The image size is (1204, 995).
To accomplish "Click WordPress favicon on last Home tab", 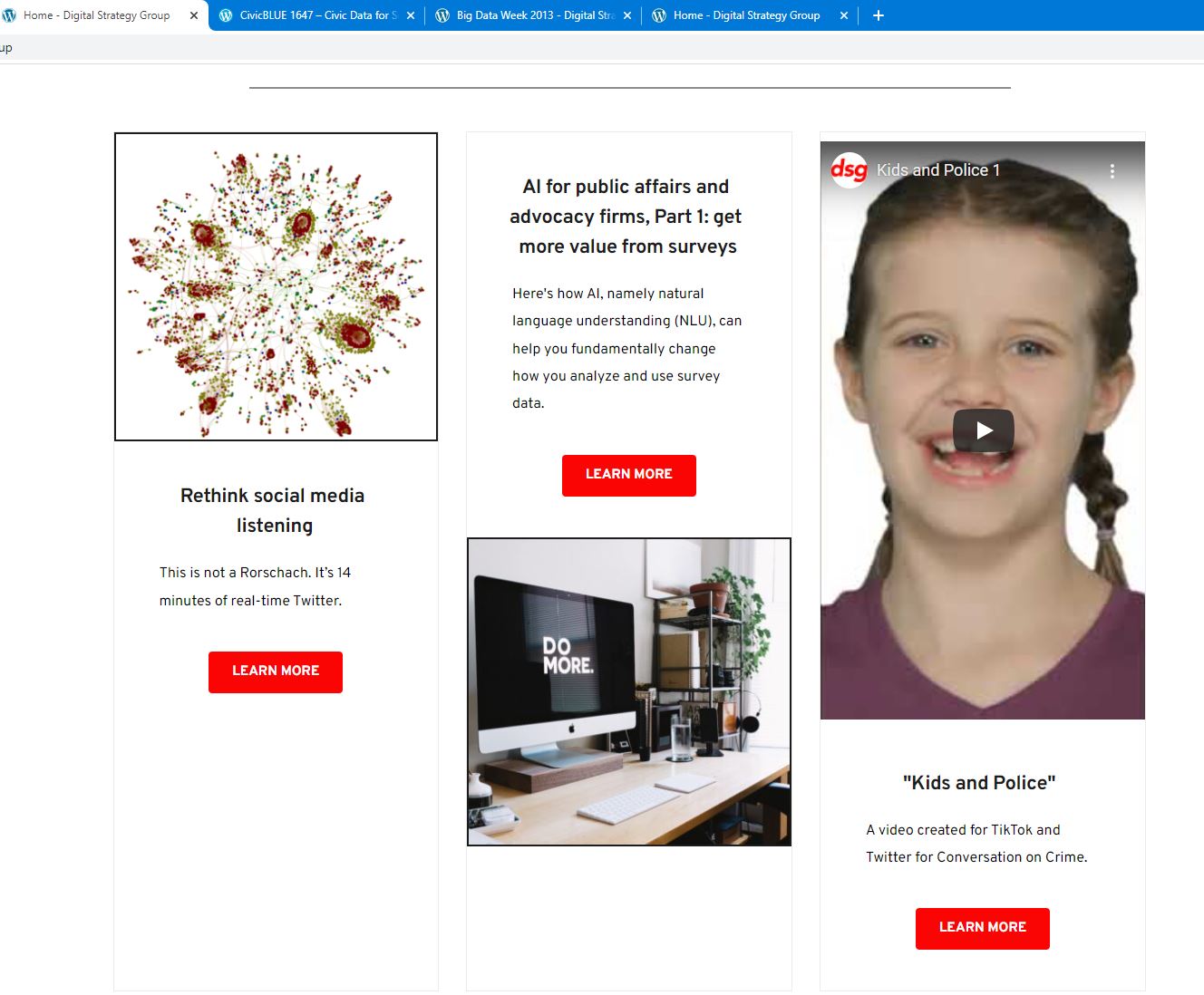I will click(x=659, y=15).
